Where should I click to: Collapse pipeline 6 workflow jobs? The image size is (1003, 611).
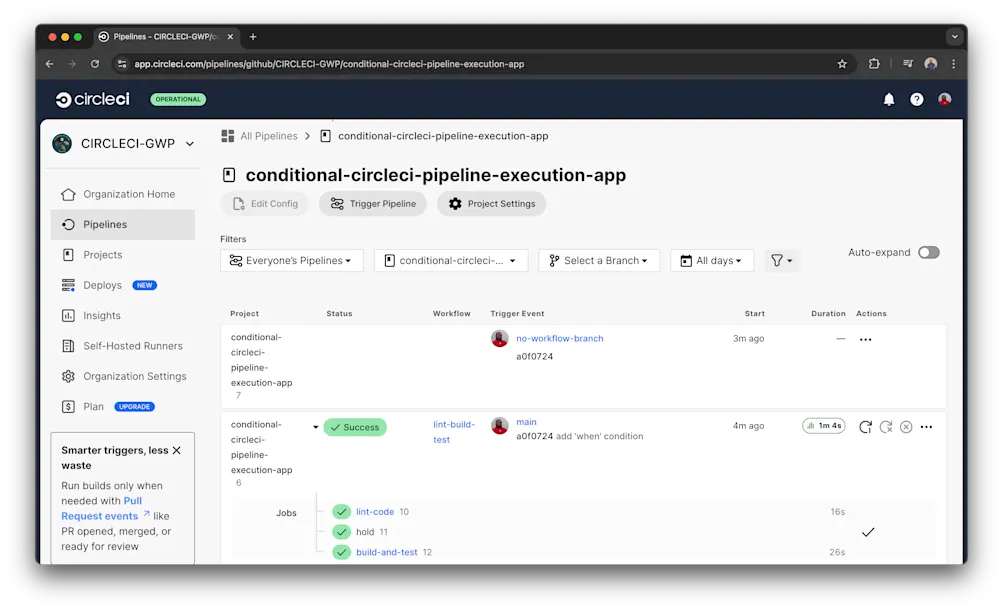[x=315, y=427]
